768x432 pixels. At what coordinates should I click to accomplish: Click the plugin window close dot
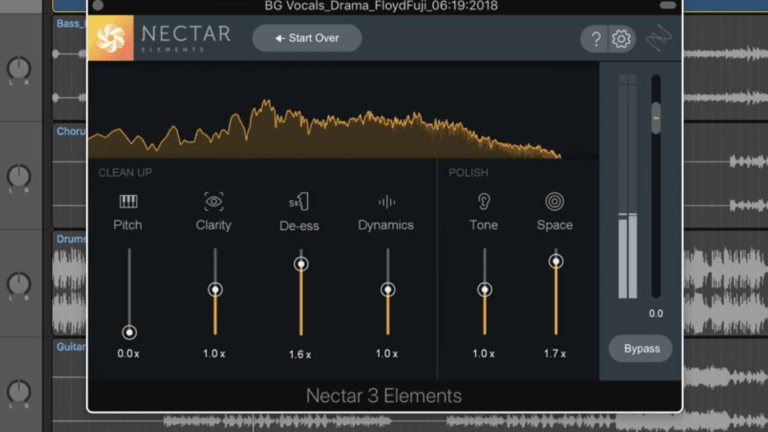[x=98, y=5]
